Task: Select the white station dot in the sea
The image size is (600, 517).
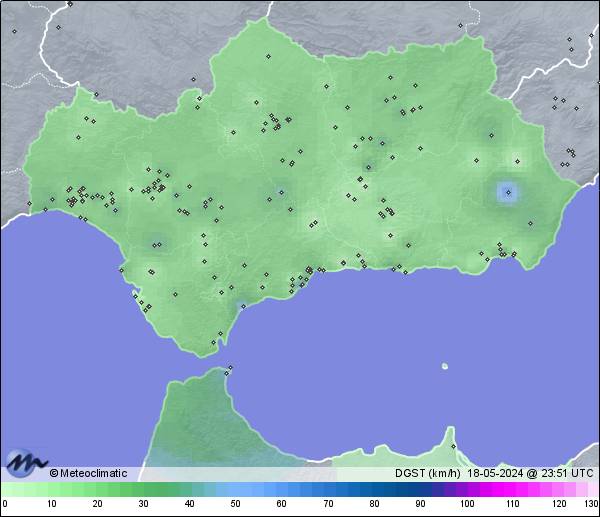Action: click(444, 366)
